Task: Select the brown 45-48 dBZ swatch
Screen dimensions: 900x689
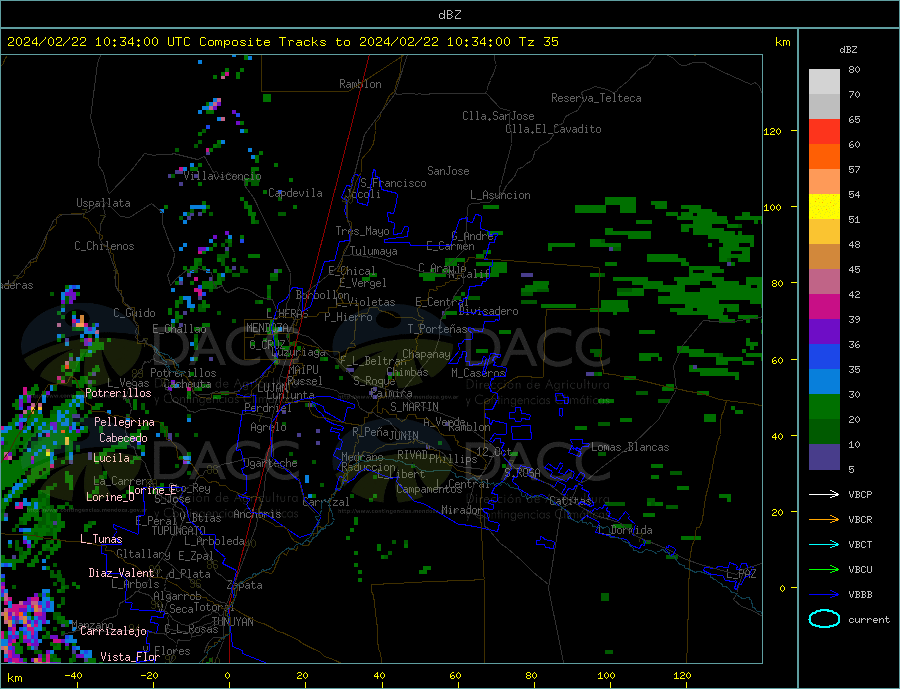Action: [x=824, y=257]
